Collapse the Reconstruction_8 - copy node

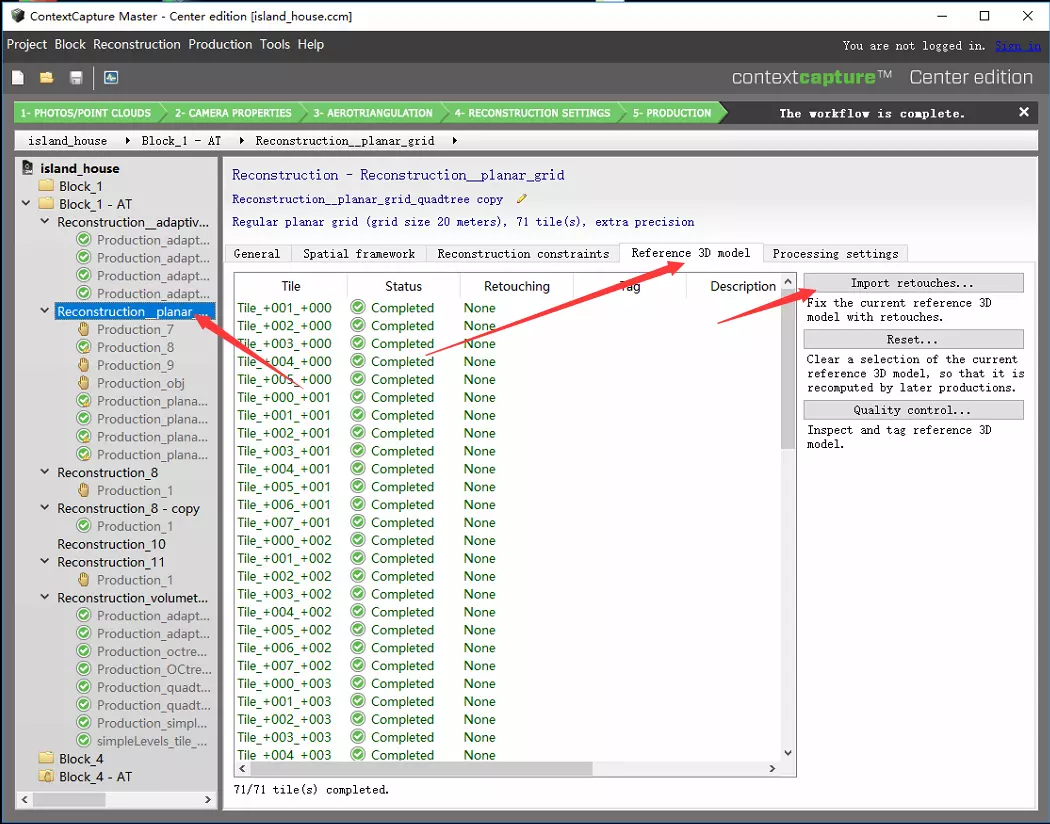[x=45, y=507]
